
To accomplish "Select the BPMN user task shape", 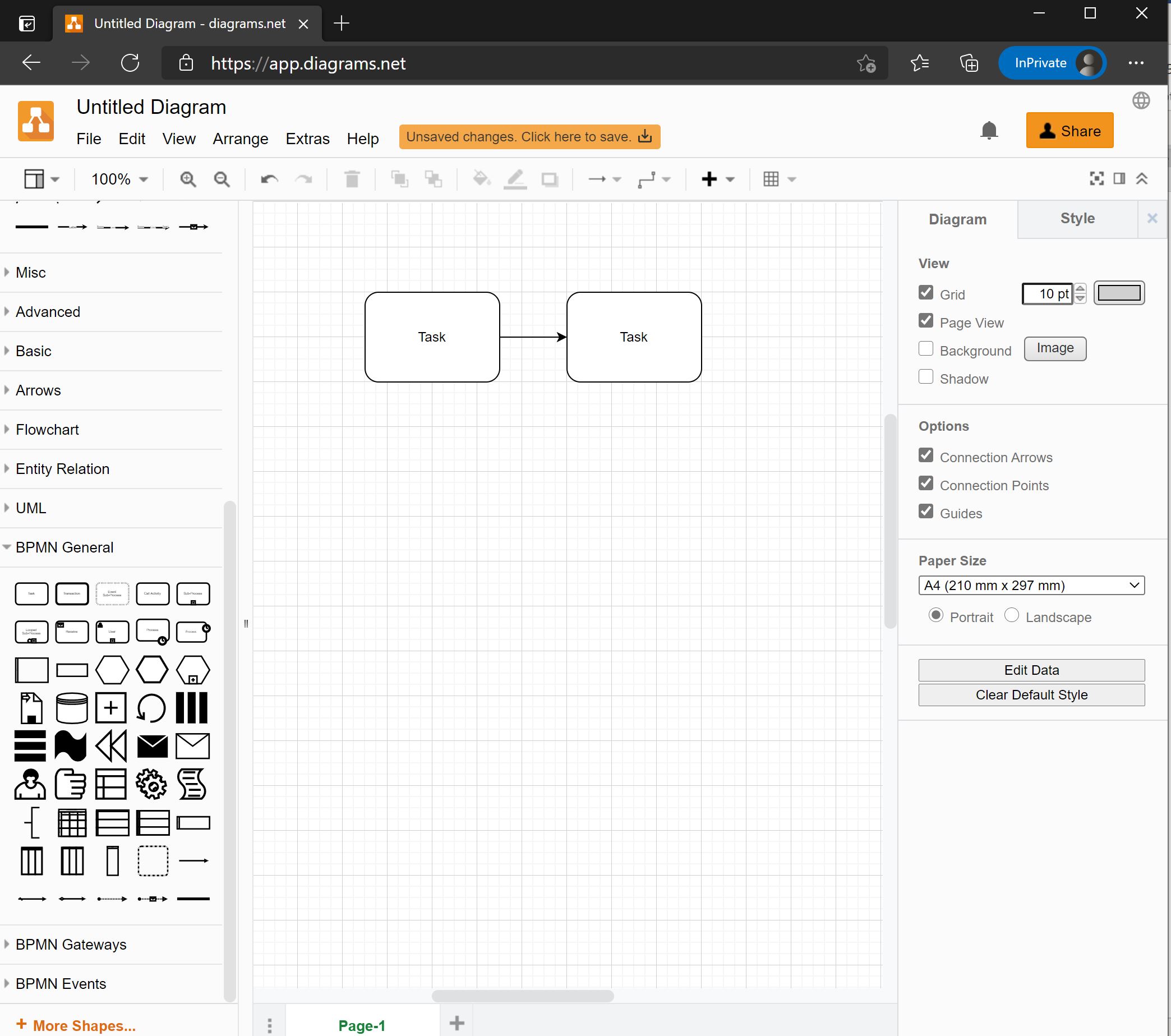I will tap(30, 784).
